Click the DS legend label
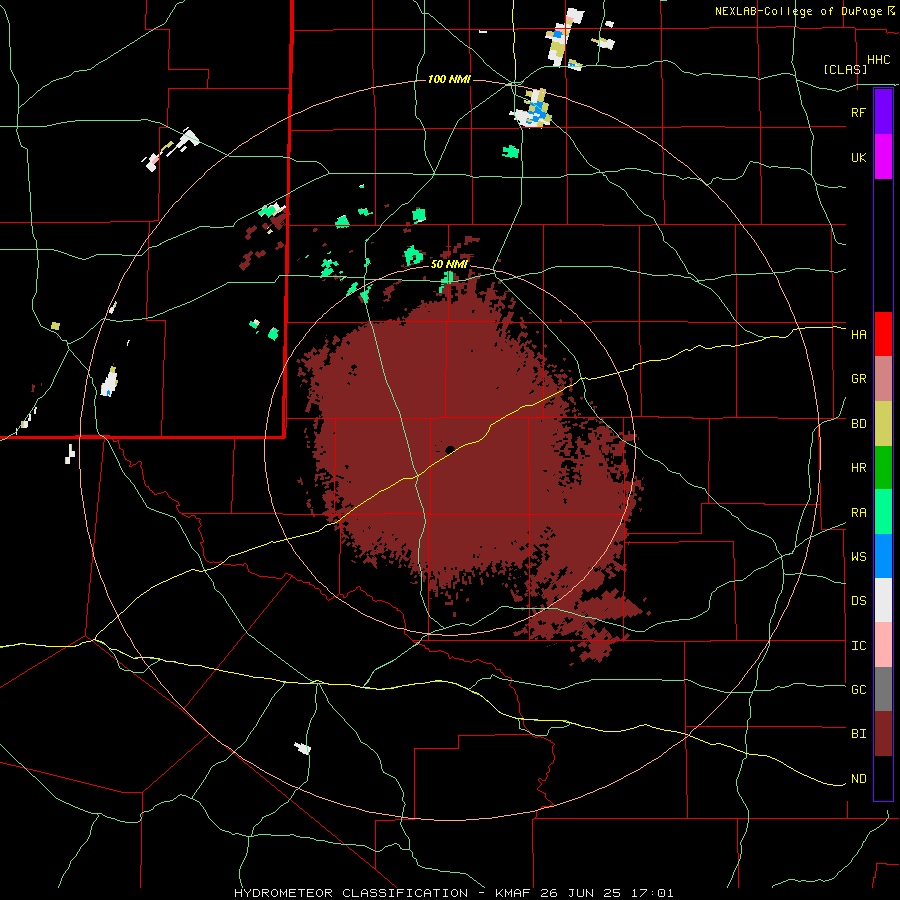 (x=858, y=600)
